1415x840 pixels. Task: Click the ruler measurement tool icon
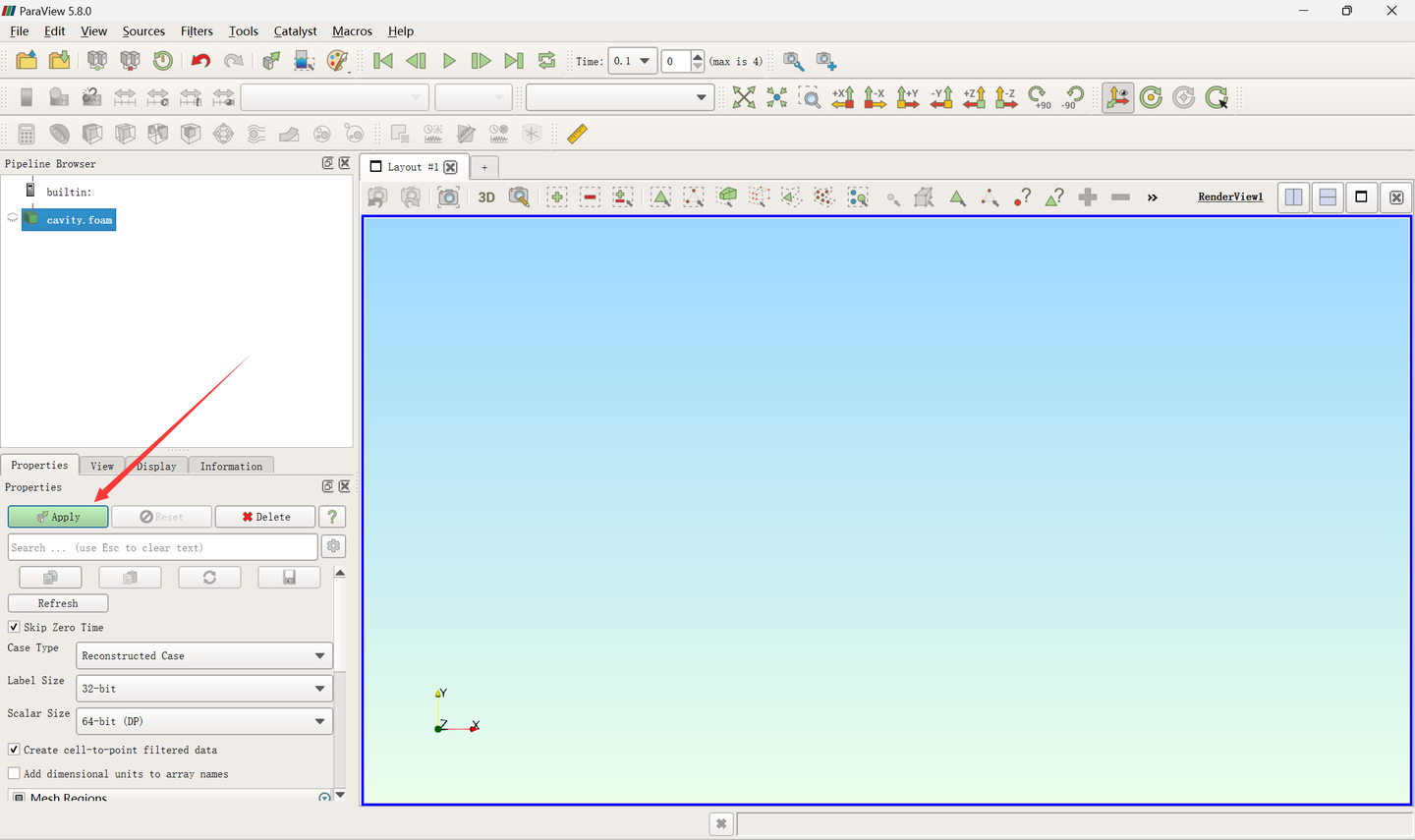tap(577, 134)
